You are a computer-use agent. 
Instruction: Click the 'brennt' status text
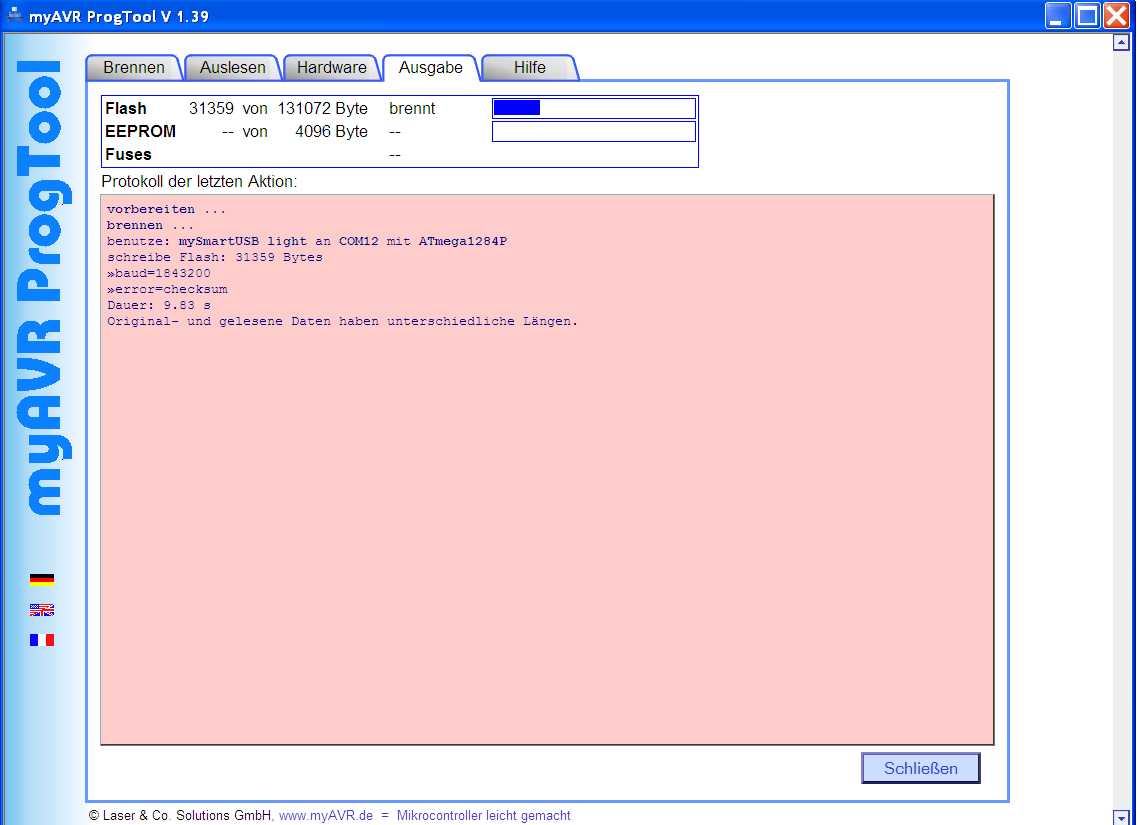(412, 108)
